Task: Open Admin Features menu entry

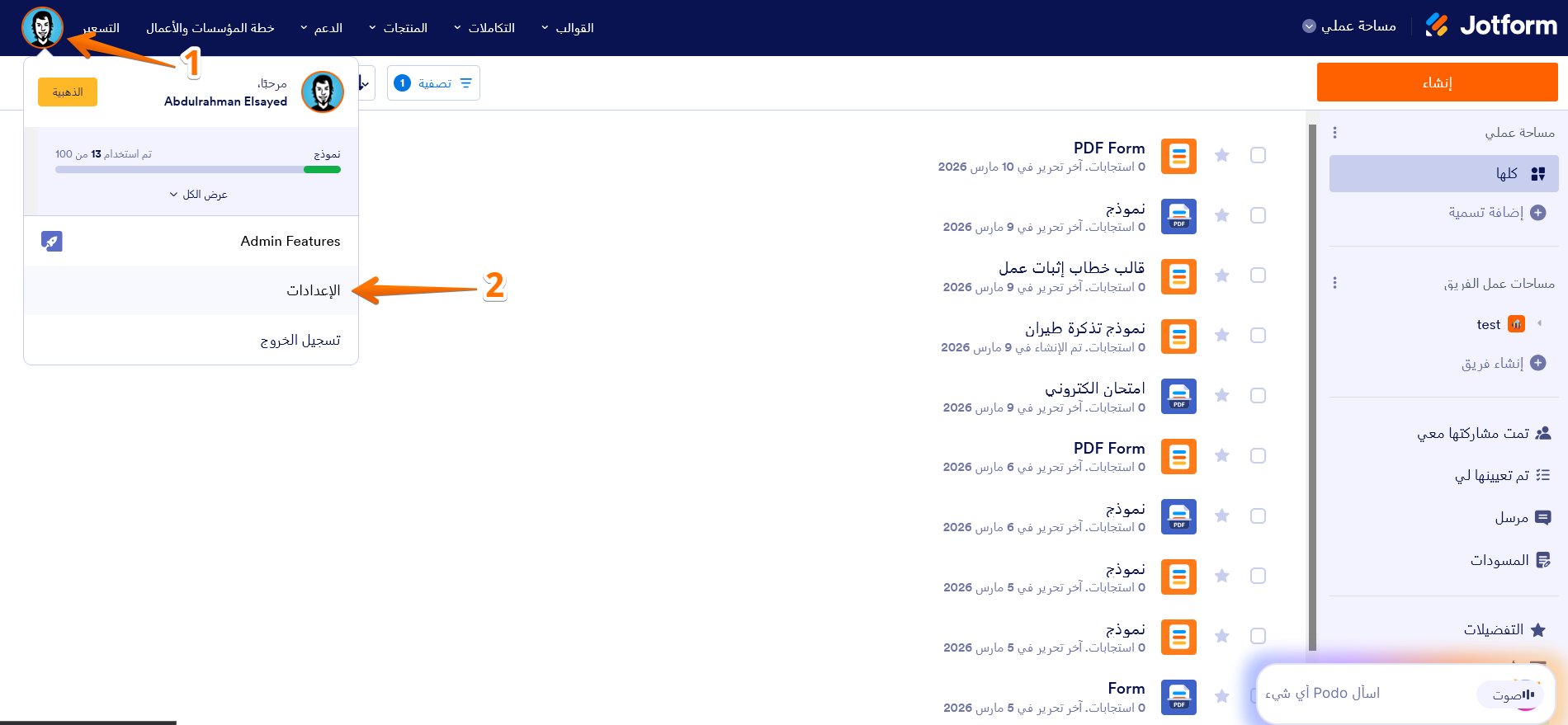Action: coord(191,241)
